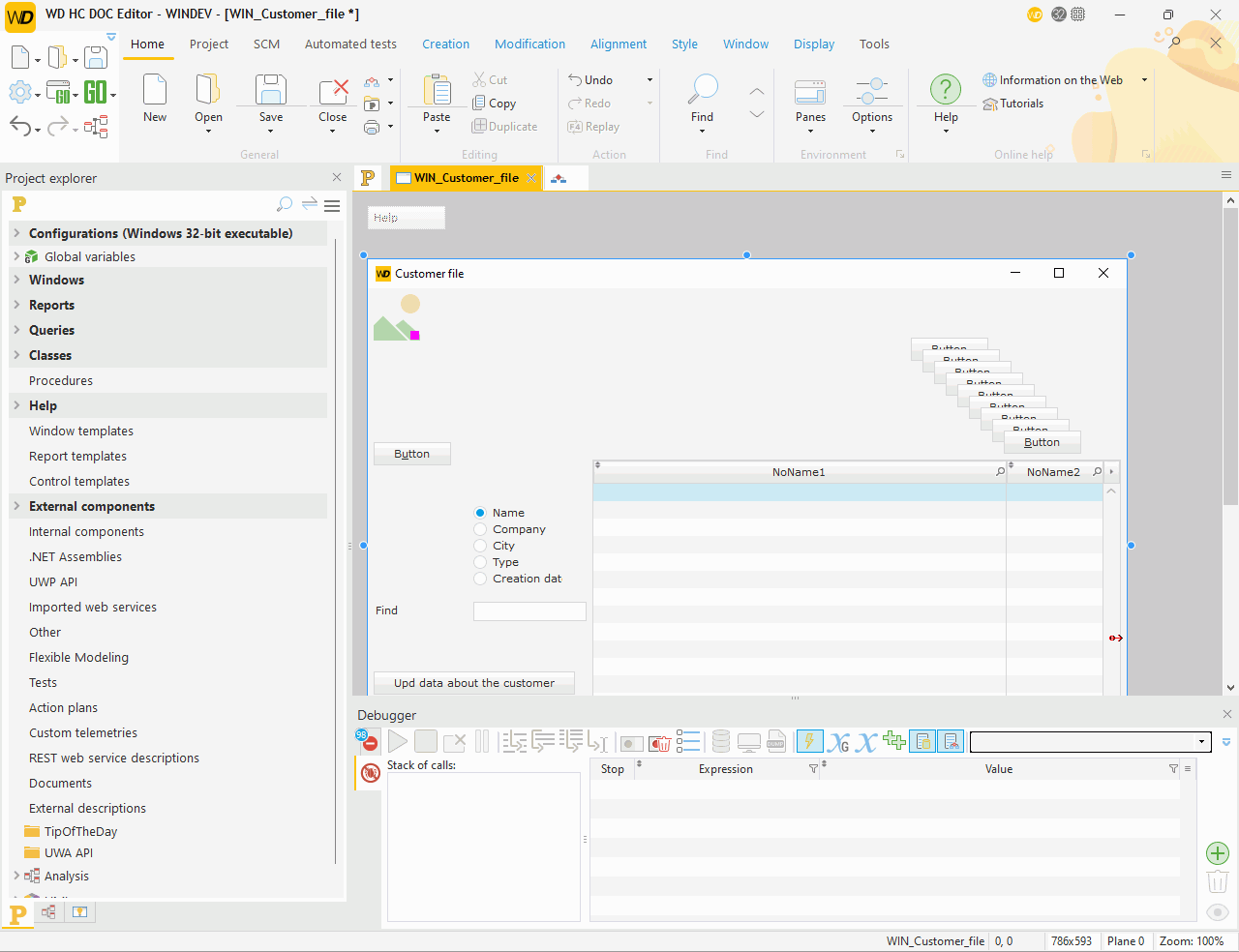Select the City radio button

click(x=480, y=546)
